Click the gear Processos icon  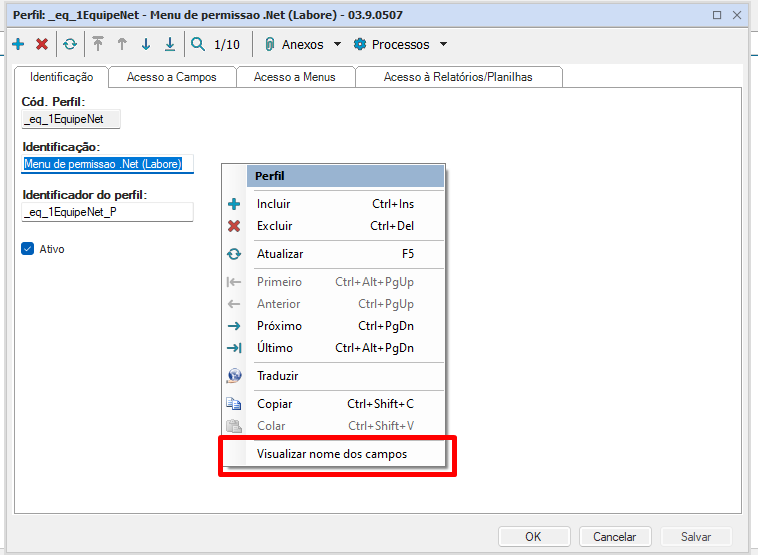click(360, 44)
